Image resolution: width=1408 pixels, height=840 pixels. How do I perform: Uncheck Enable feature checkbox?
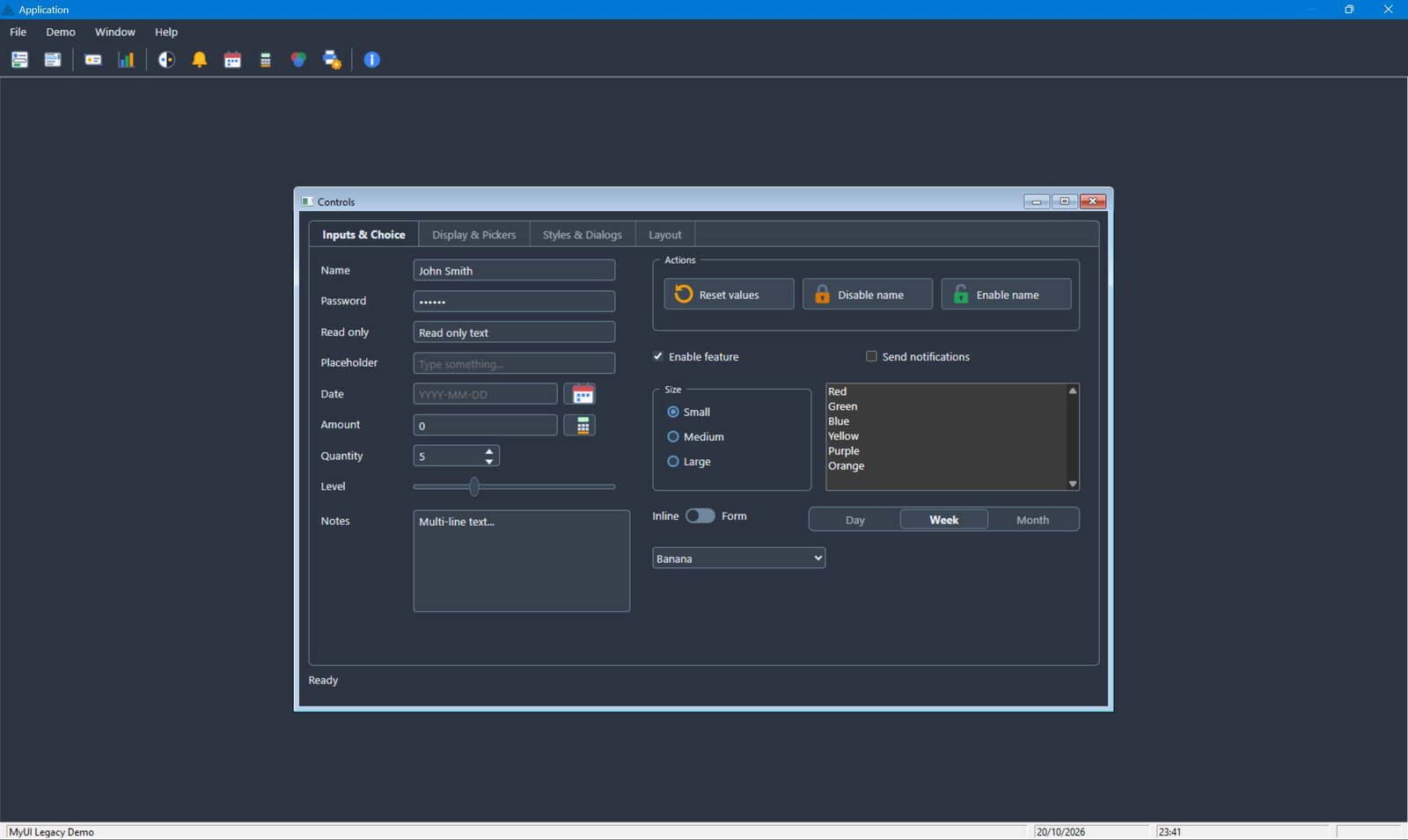pyautogui.click(x=658, y=356)
